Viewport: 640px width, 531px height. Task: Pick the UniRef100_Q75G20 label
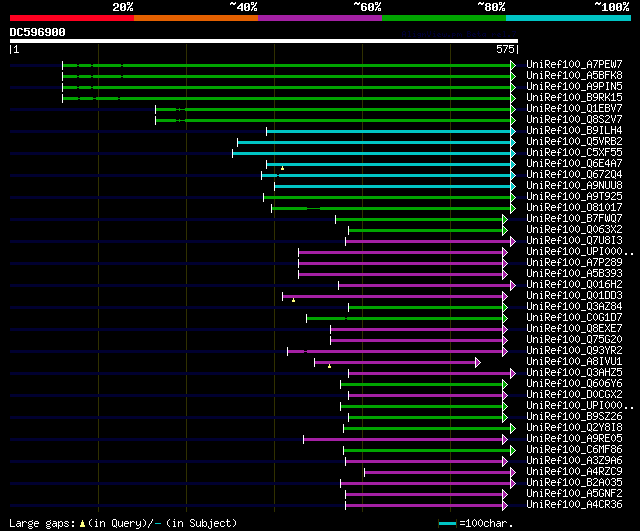pyautogui.click(x=574, y=340)
